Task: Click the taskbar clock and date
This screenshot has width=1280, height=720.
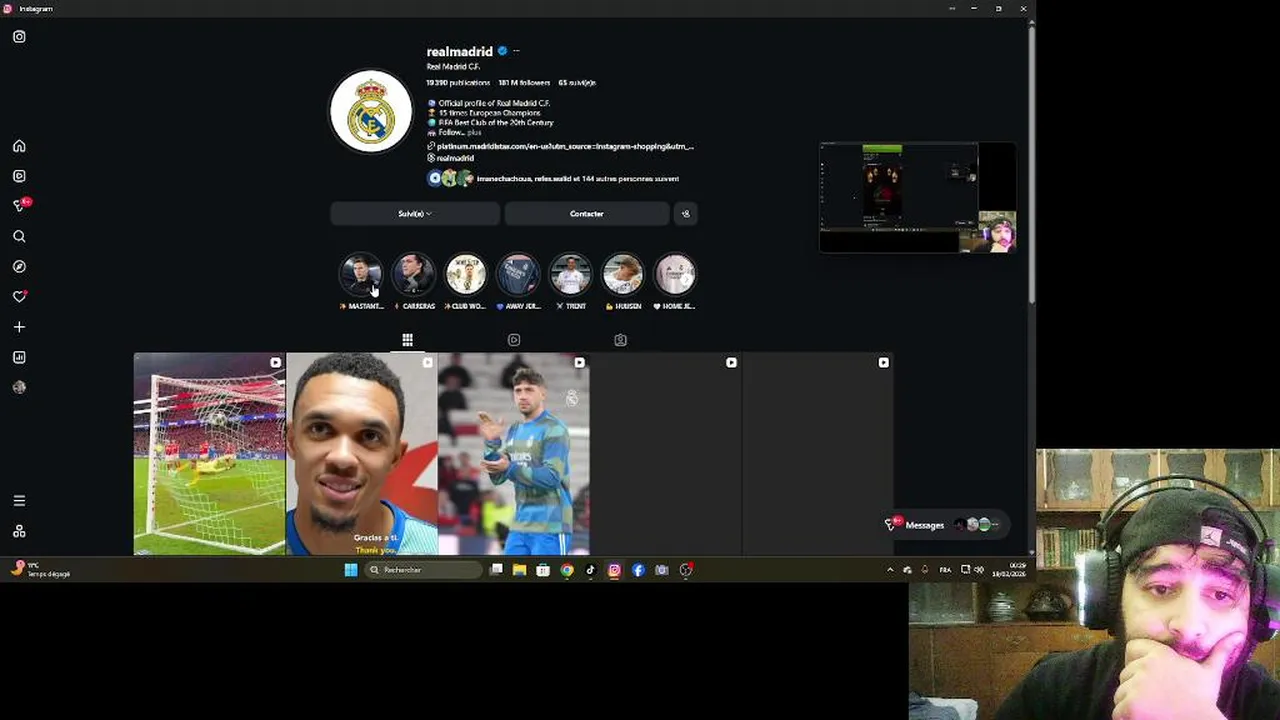Action: click(1009, 570)
